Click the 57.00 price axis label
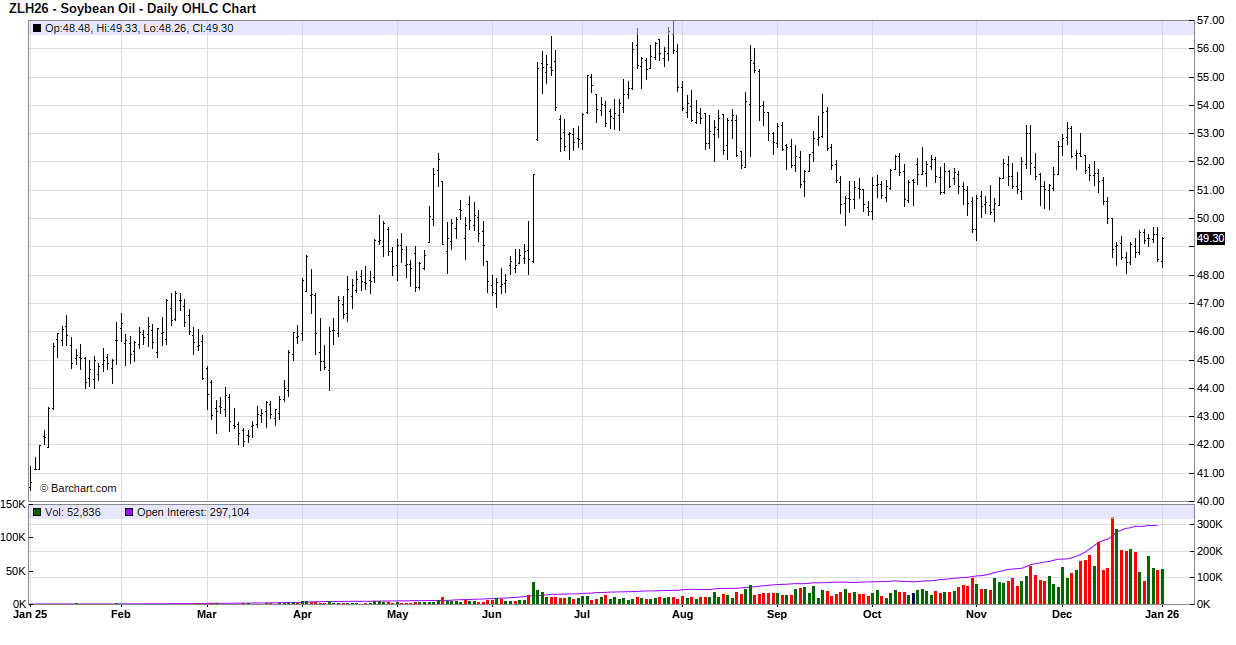 point(1211,20)
